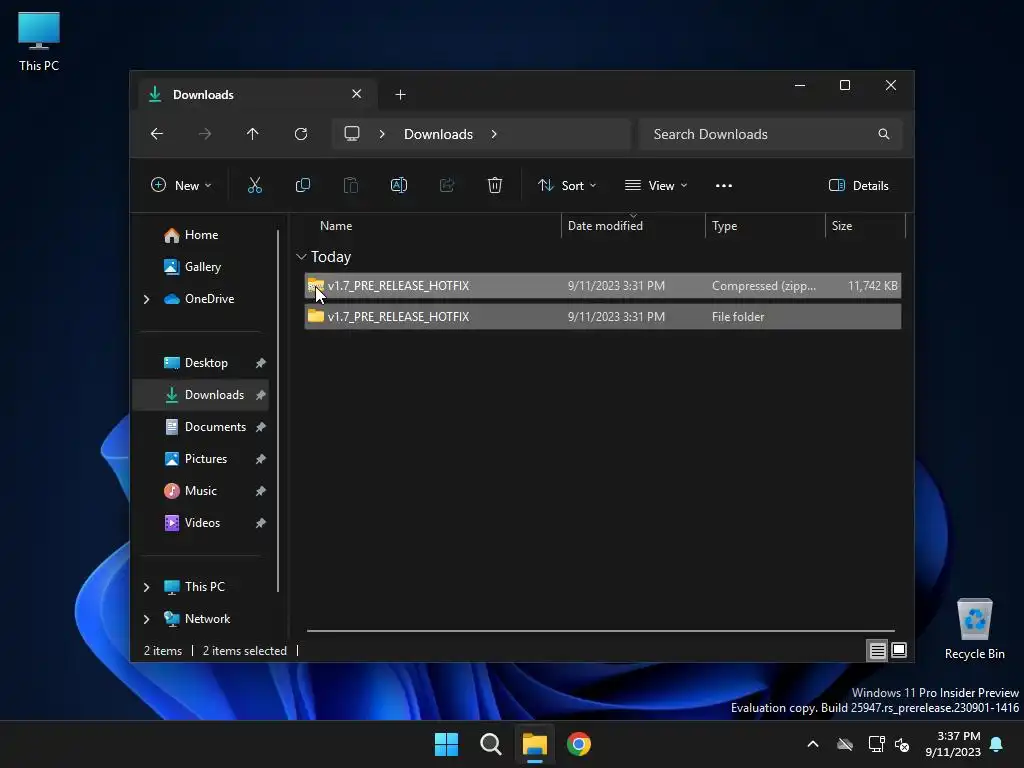Open the Sort dropdown menu
Screen dimensions: 1024x768
point(567,185)
